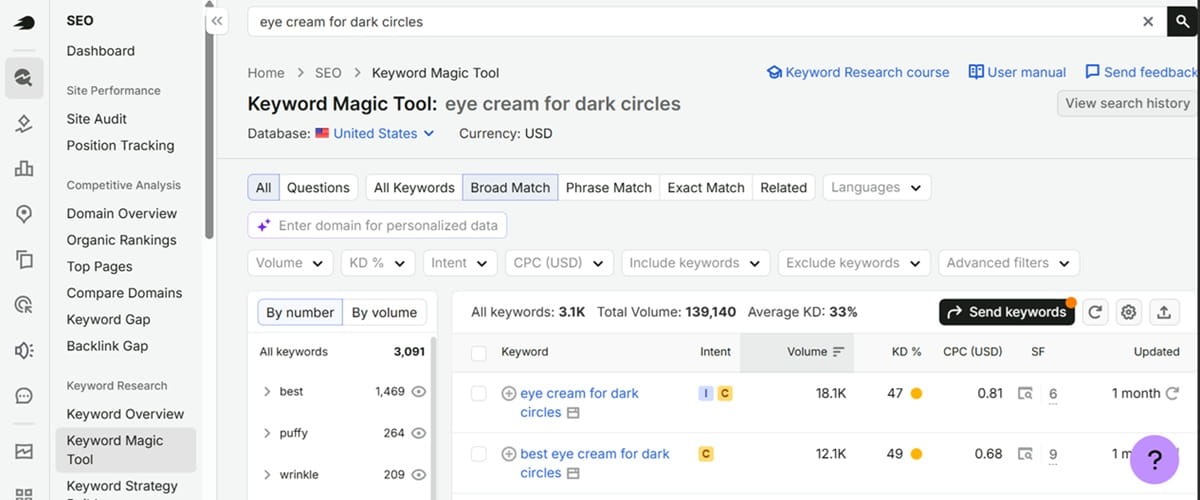
Task: Toggle eye icon for 'best' group
Action: [419, 392]
